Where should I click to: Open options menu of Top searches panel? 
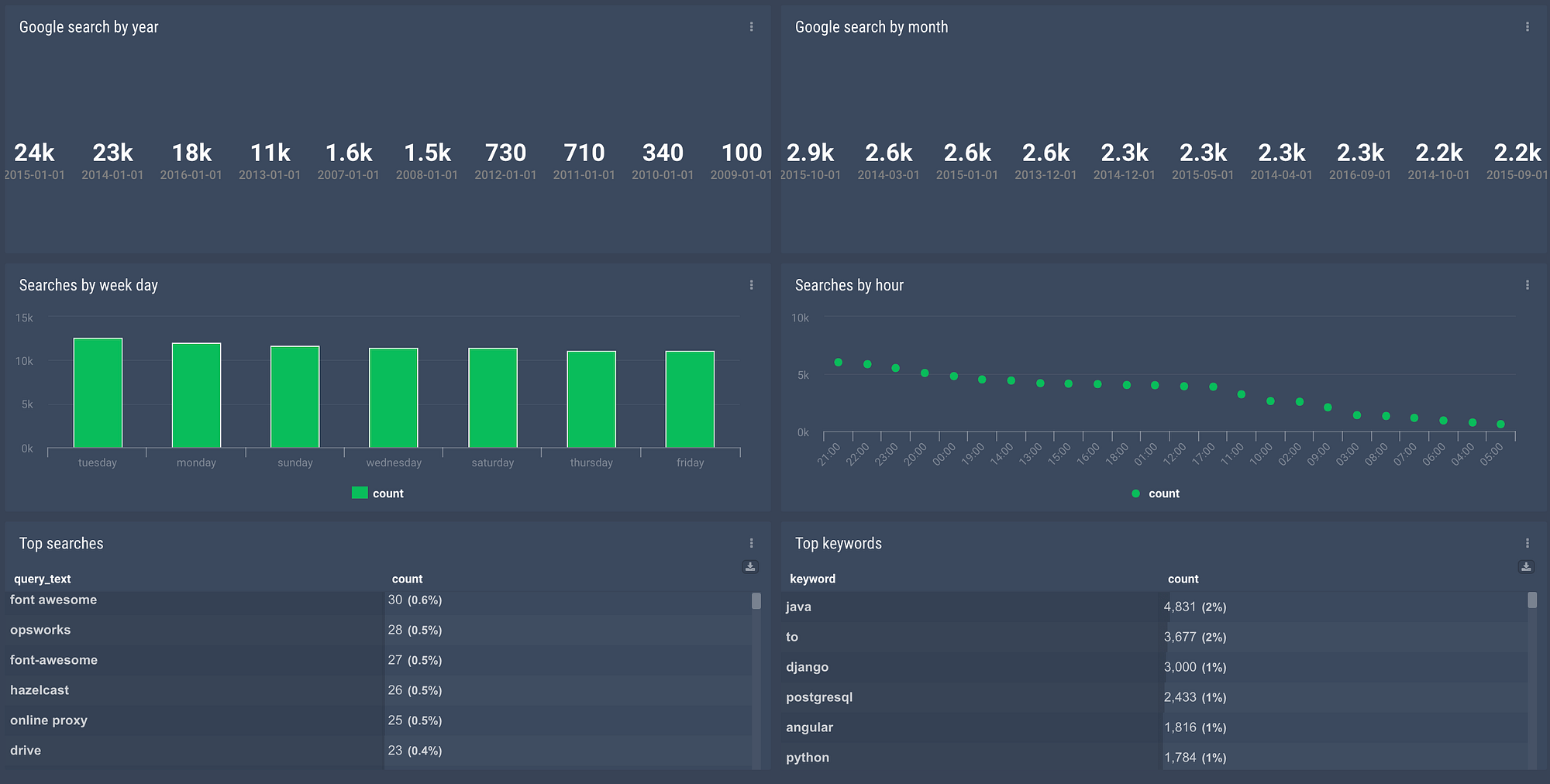[x=751, y=543]
